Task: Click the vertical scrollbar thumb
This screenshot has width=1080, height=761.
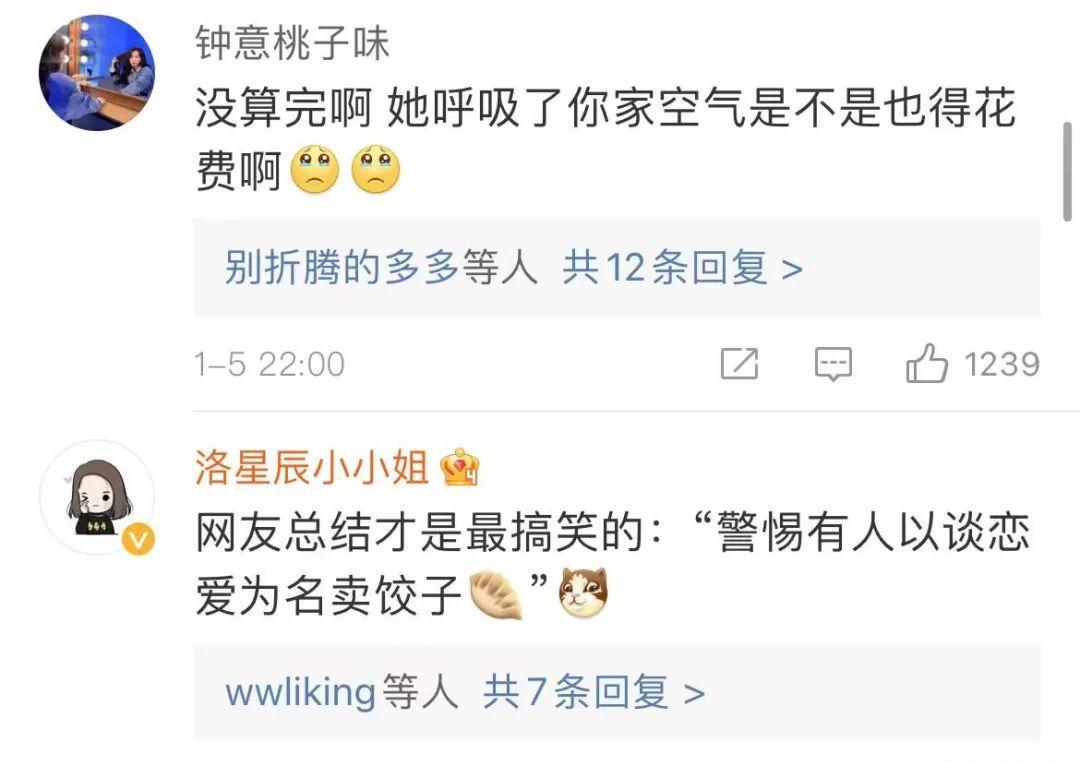Action: [1068, 171]
